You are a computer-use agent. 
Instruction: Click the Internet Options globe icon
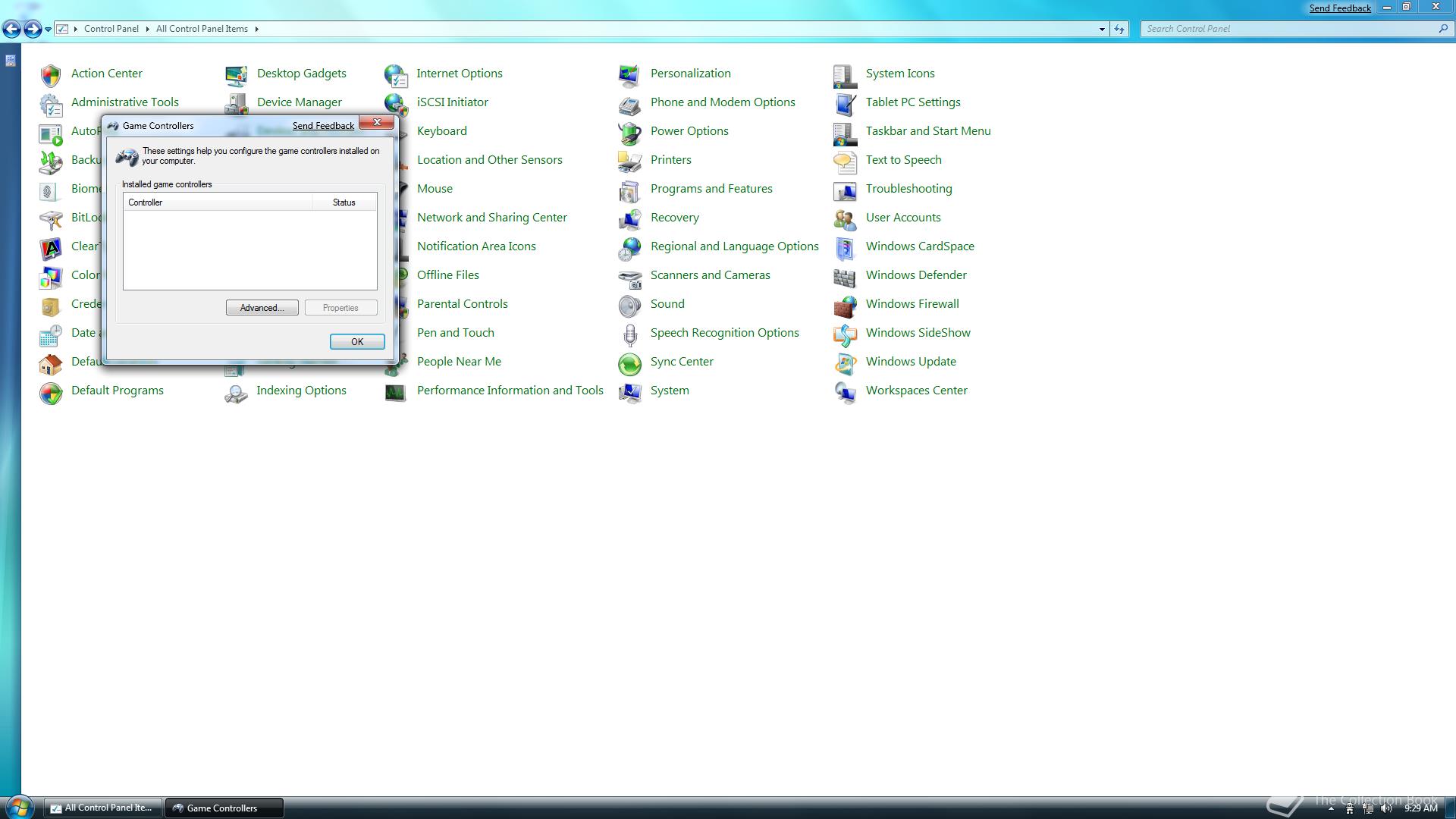[395, 74]
